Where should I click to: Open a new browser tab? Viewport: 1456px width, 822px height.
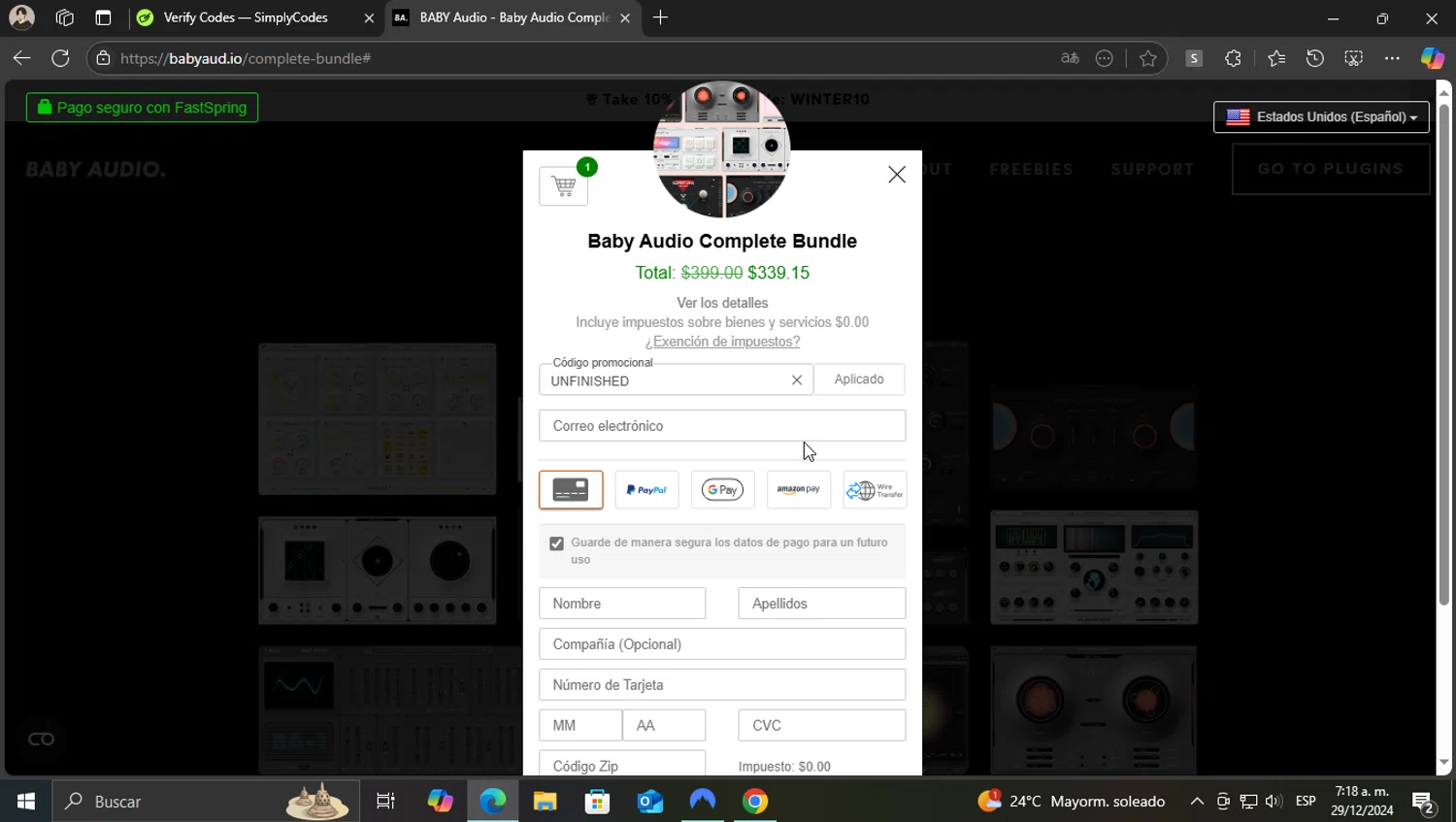click(660, 17)
